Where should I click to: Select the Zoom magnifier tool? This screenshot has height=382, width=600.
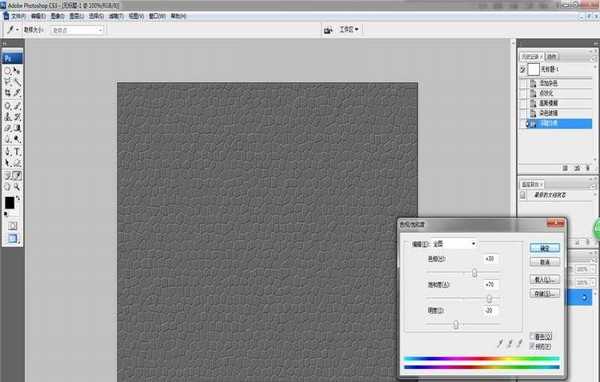(x=17, y=187)
